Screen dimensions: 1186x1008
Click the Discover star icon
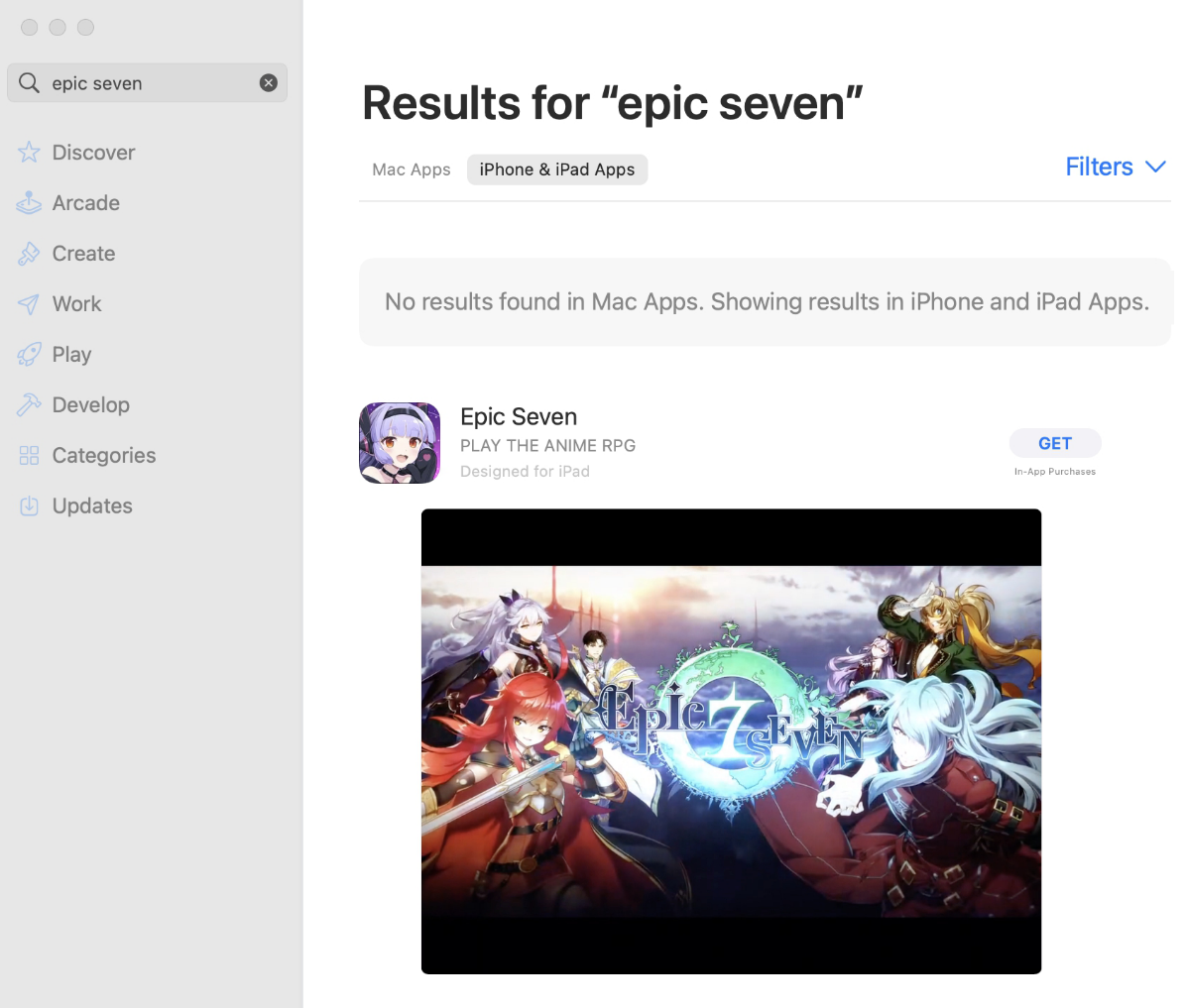click(29, 152)
